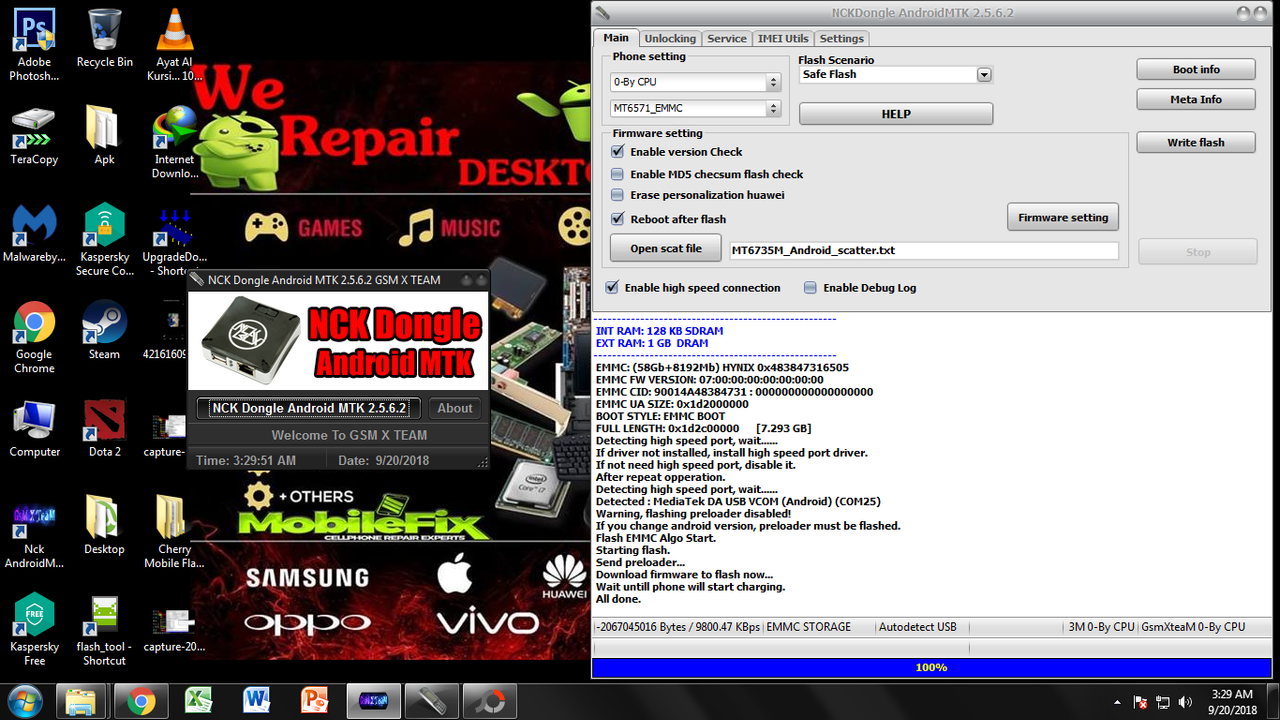This screenshot has height=720, width=1280.
Task: Open Excel from the taskbar
Action: pyautogui.click(x=198, y=700)
